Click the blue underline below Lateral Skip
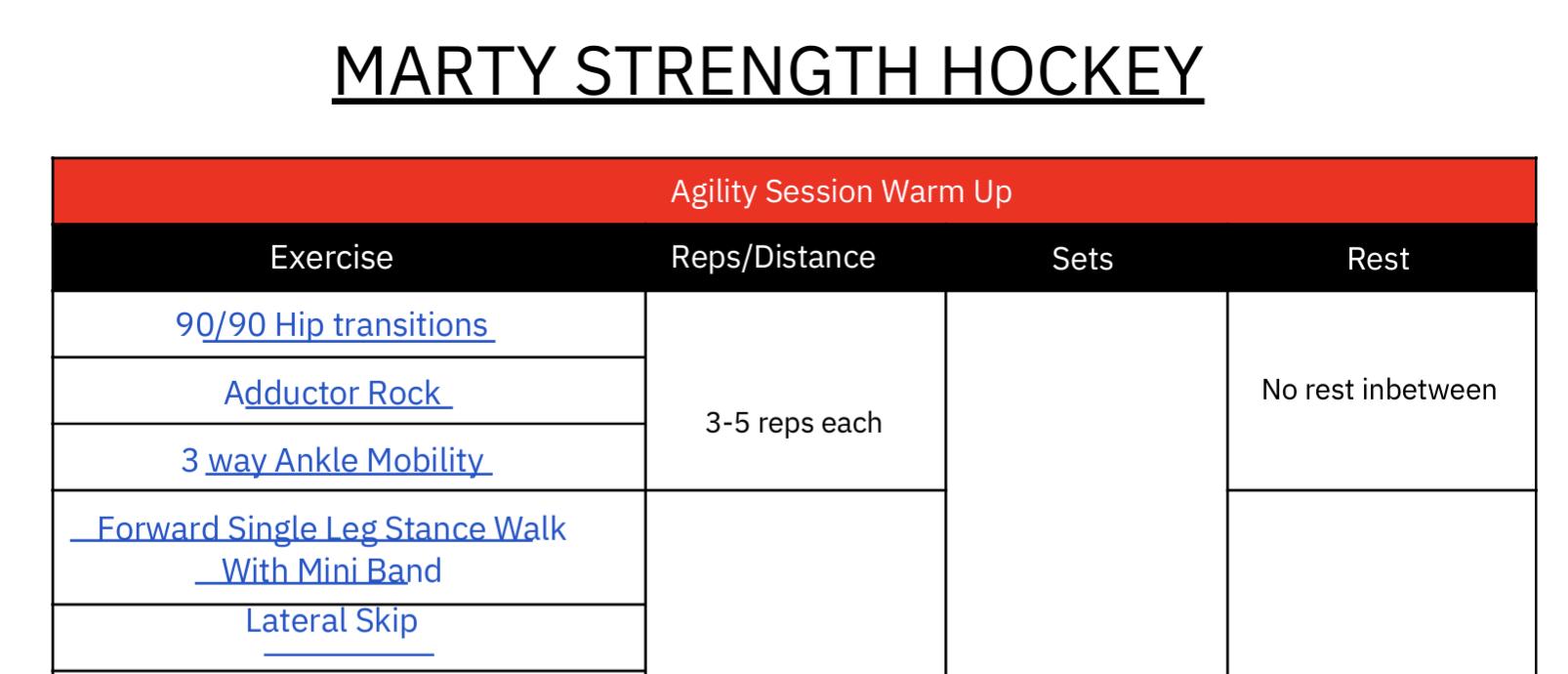 pos(349,653)
